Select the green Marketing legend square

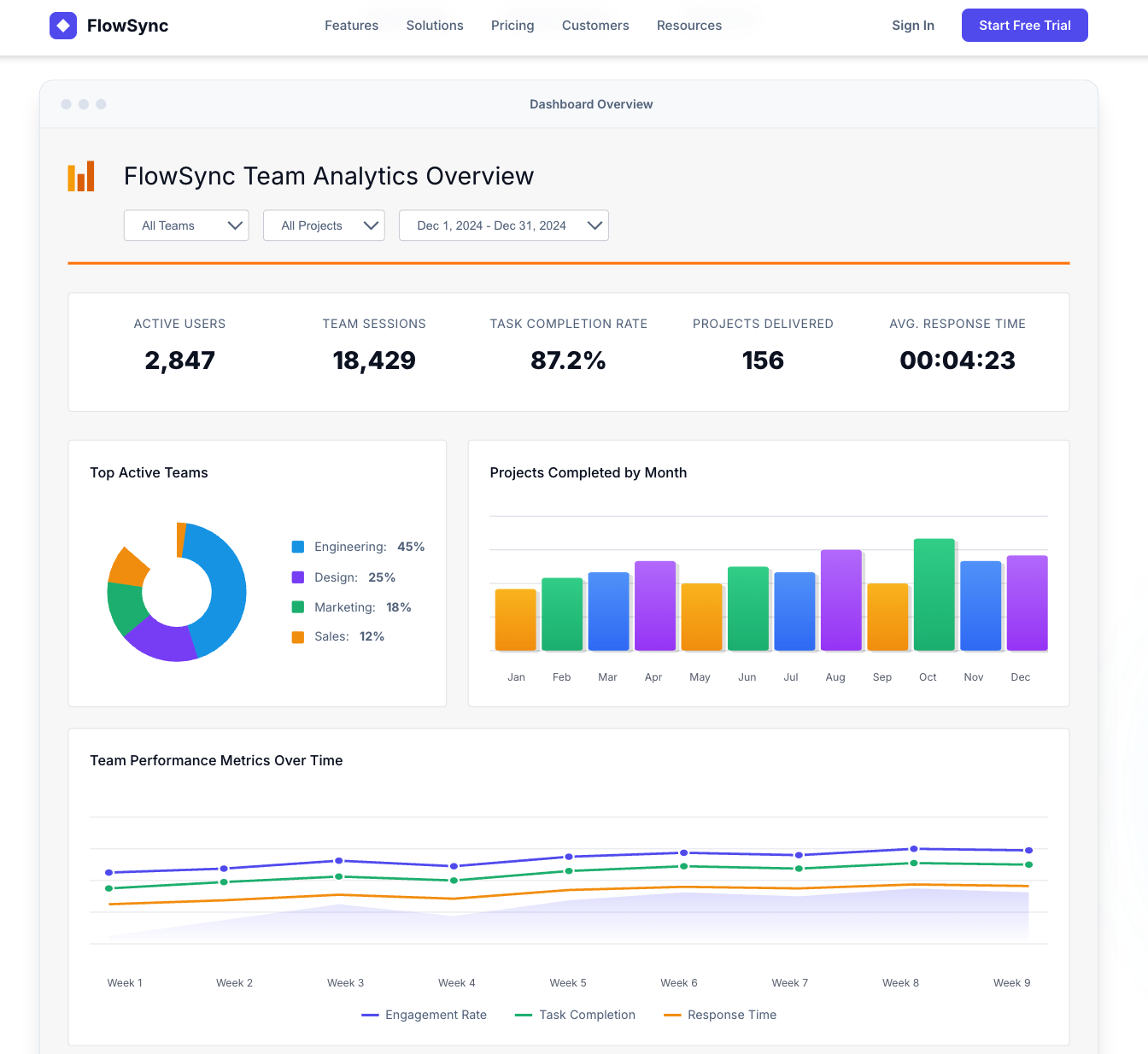coord(296,606)
